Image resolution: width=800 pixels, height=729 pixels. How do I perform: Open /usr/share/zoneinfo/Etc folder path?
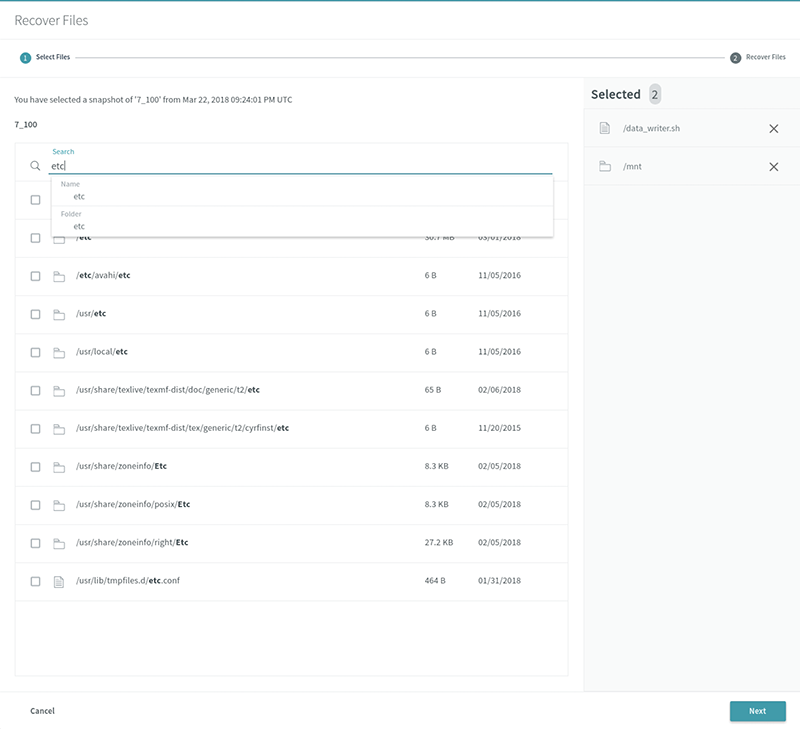[x=121, y=466]
